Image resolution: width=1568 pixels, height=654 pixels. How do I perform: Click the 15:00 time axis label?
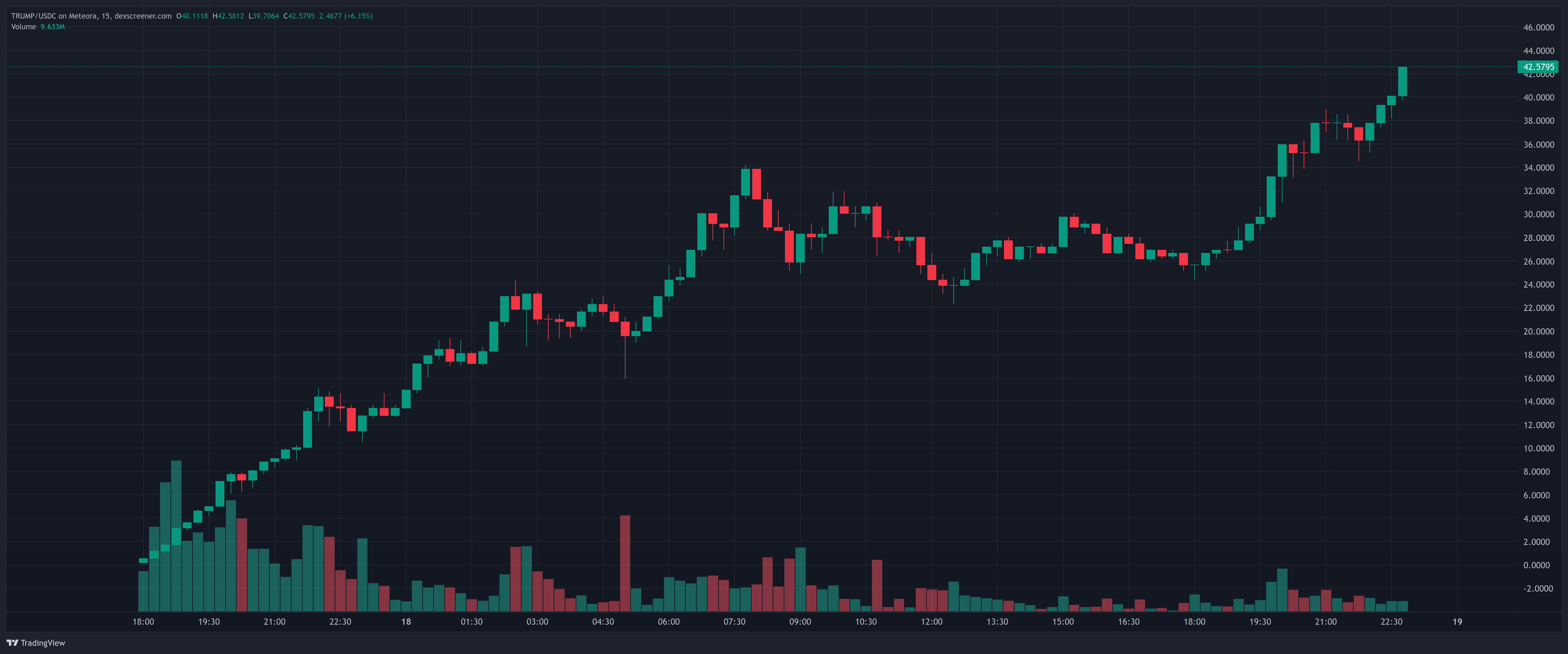pyautogui.click(x=1063, y=622)
